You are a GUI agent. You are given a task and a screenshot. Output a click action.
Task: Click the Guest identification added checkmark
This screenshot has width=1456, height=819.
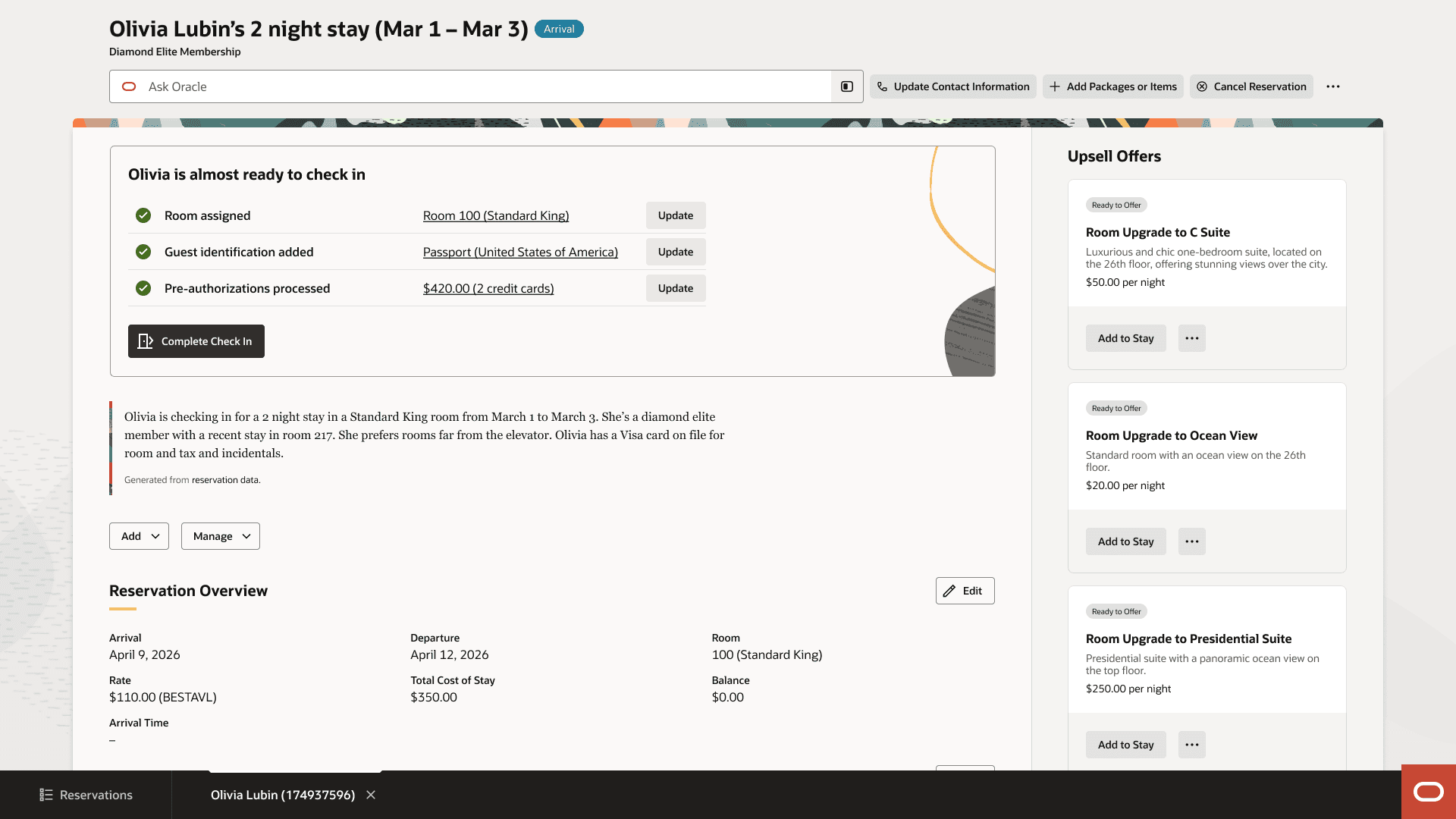[143, 252]
